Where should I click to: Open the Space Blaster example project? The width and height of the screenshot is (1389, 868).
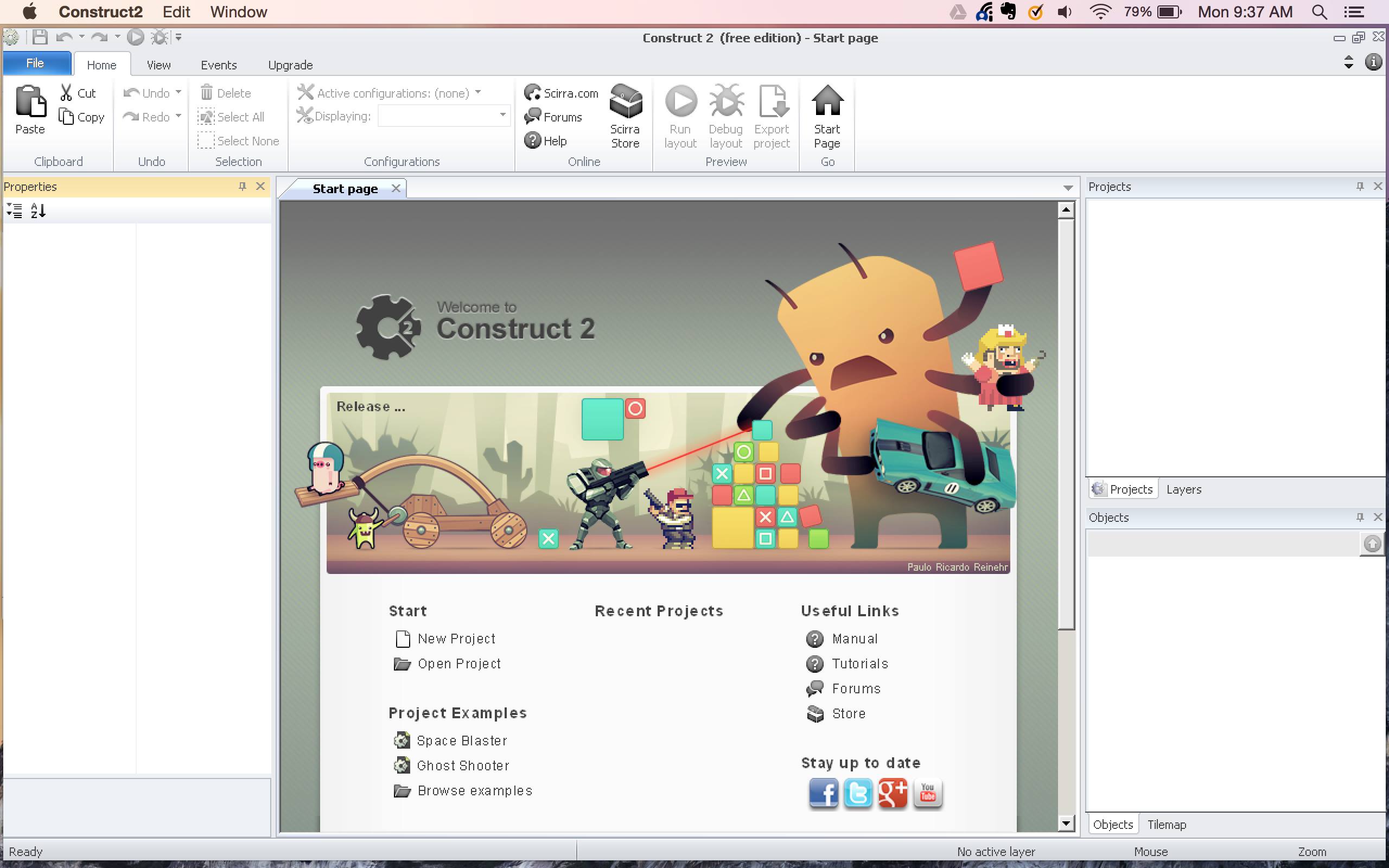[460, 740]
